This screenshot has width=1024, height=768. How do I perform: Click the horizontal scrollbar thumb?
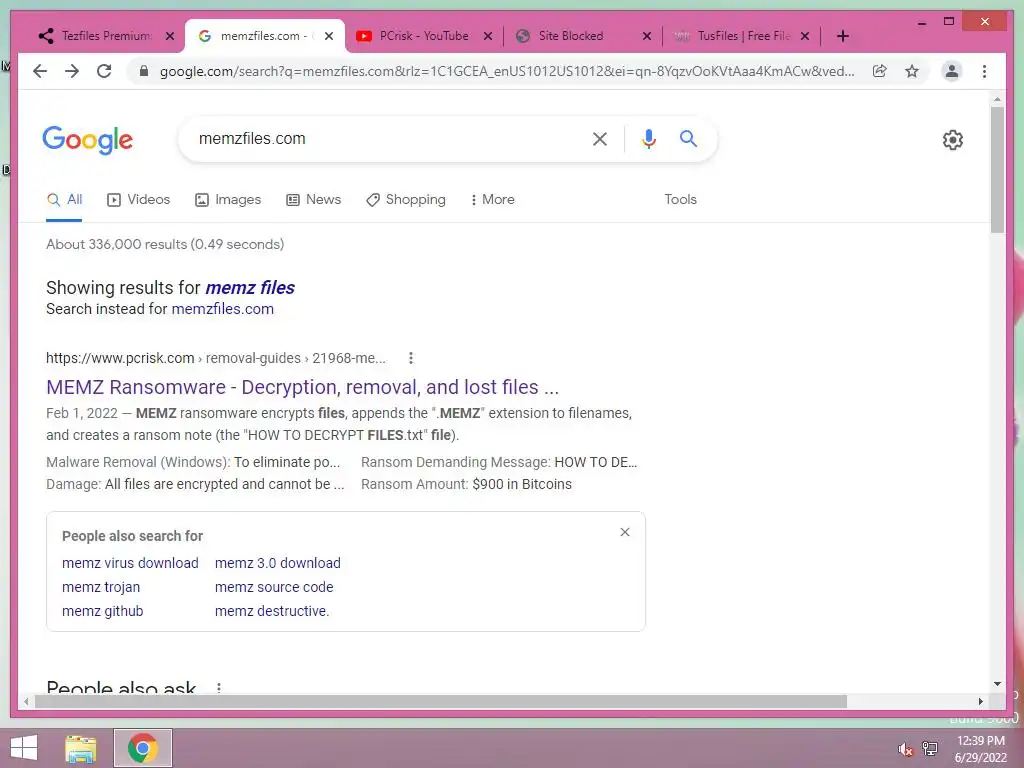(x=441, y=701)
